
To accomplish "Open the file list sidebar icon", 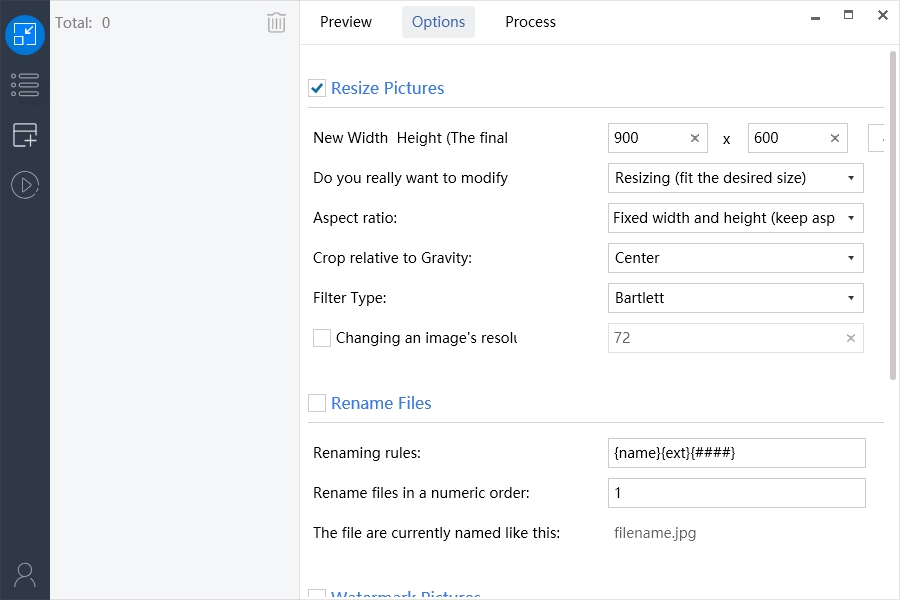I will tap(25, 86).
